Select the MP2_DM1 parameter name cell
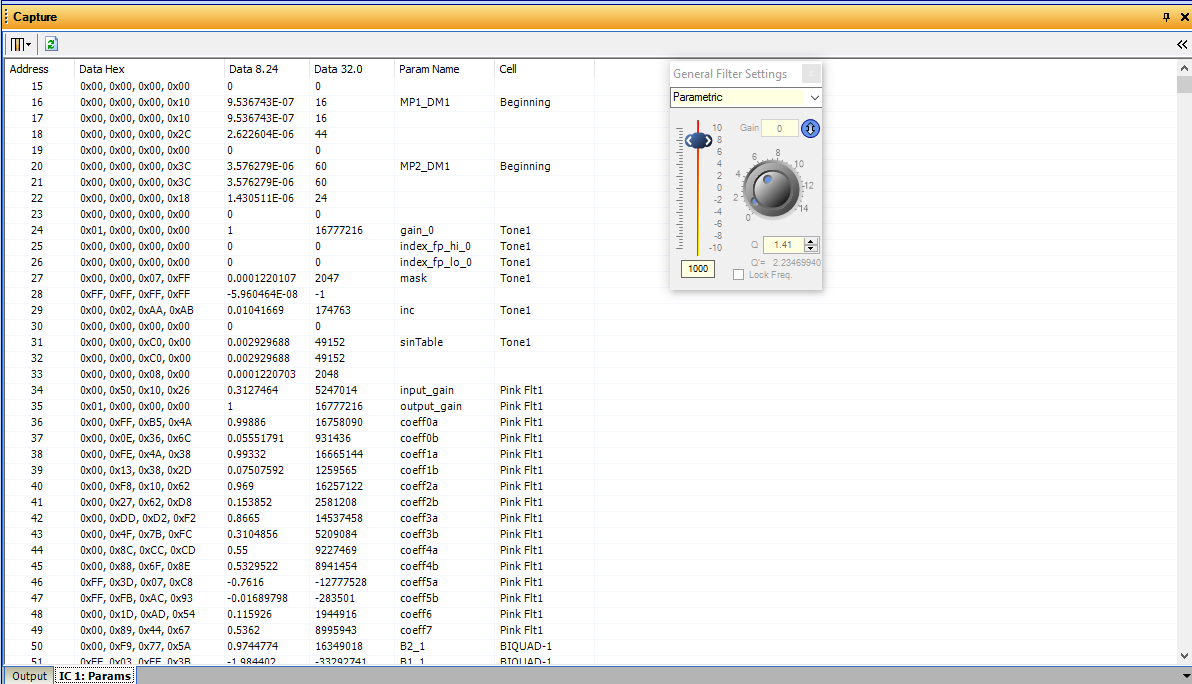Screen dimensions: 1192x684 [x=425, y=166]
